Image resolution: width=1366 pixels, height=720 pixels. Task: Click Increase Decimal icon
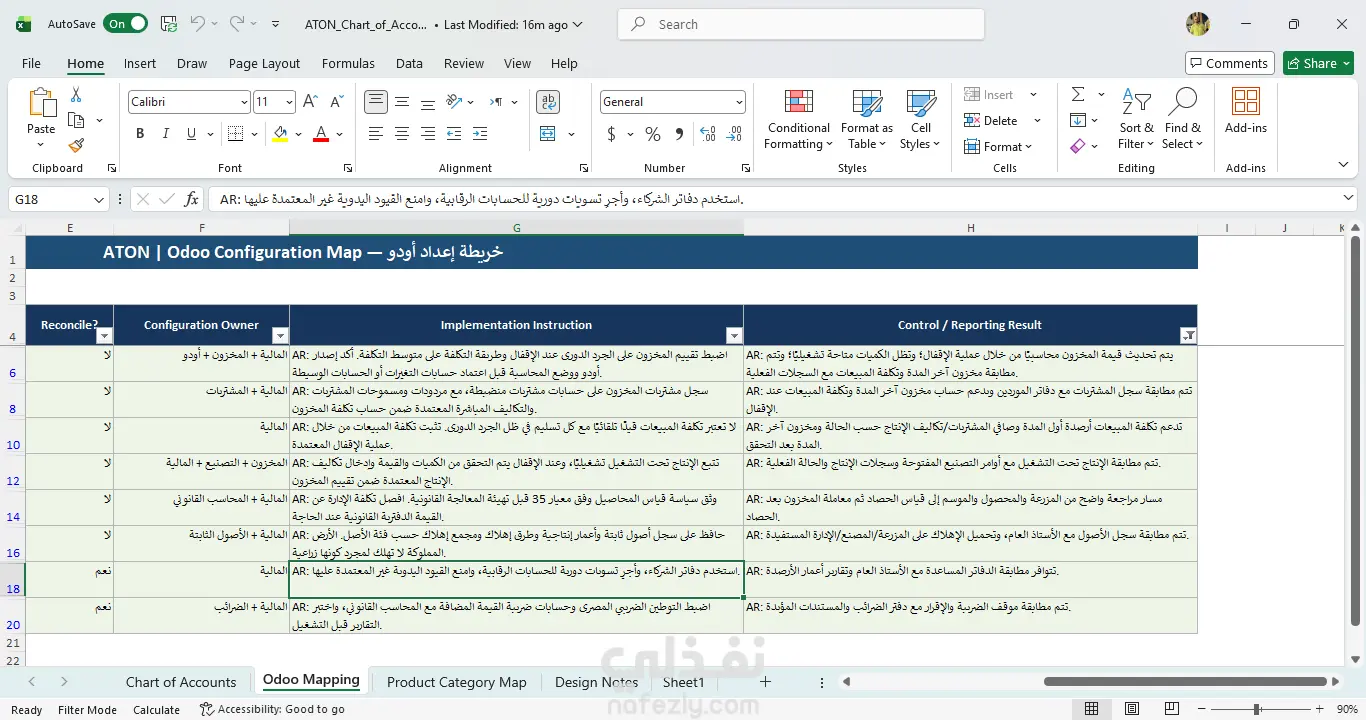(708, 134)
